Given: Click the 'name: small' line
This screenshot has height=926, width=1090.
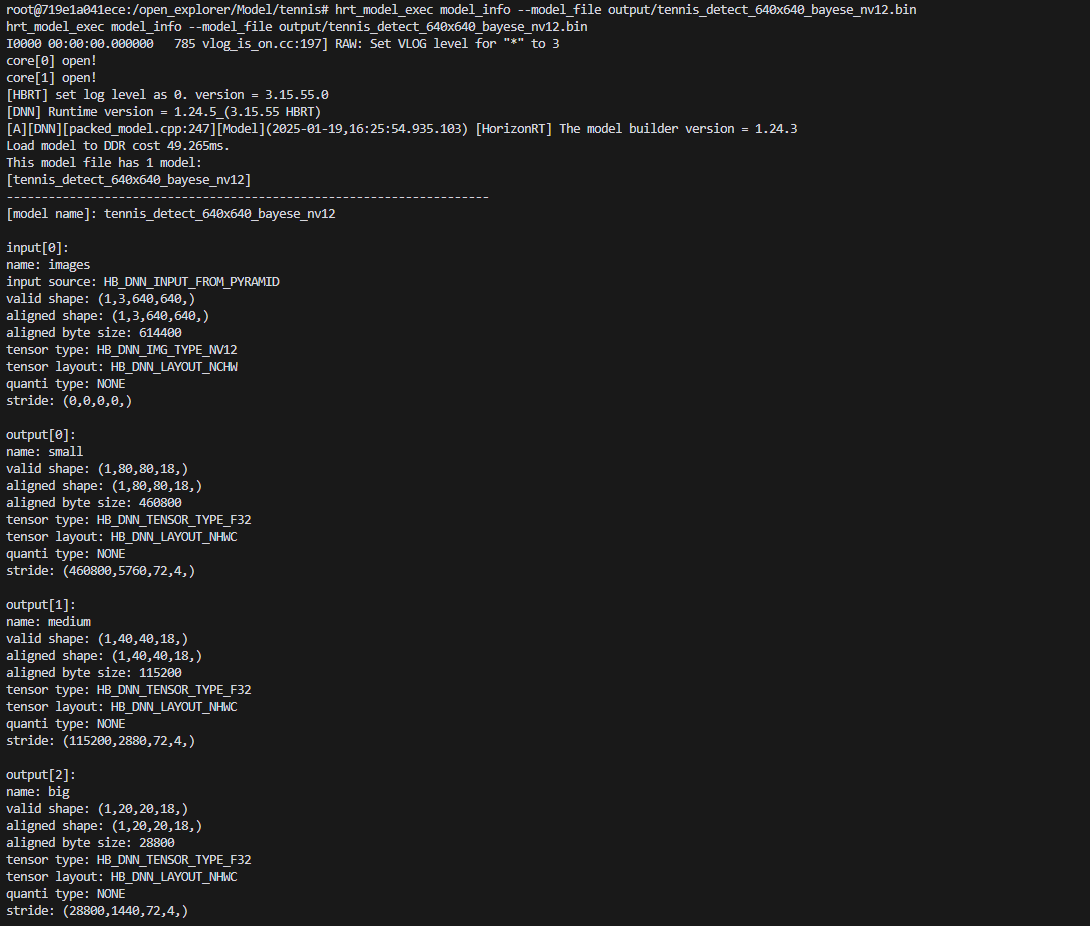Looking at the screenshot, I should 44,452.
